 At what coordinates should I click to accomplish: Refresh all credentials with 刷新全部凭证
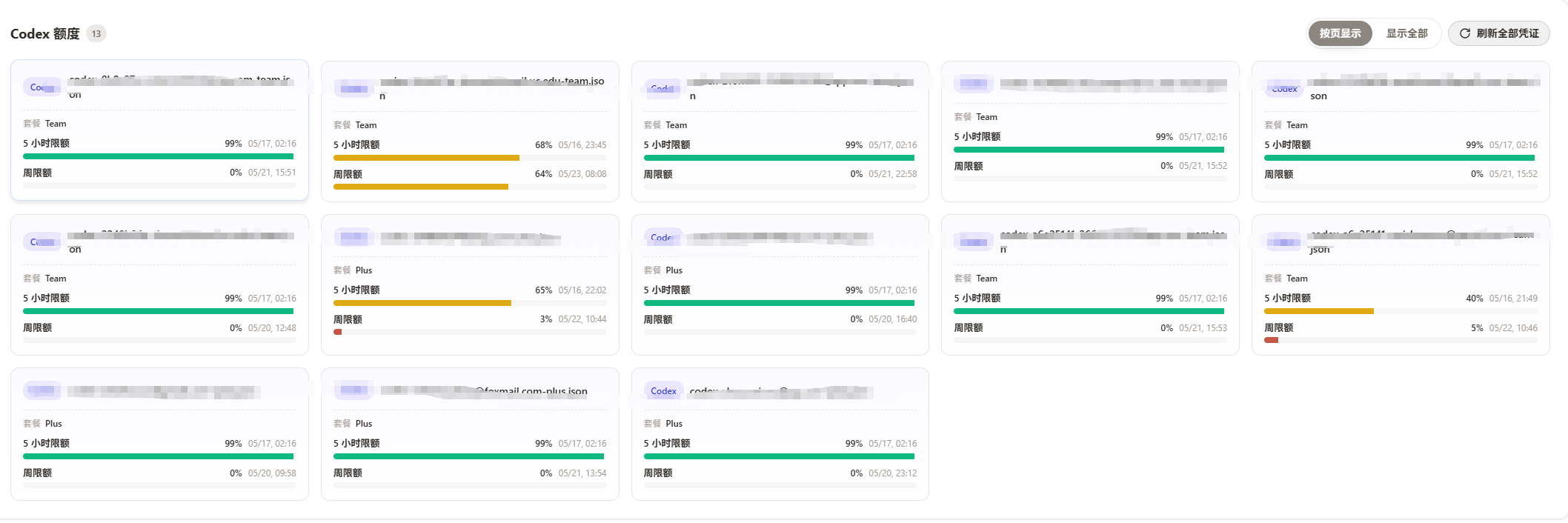pos(1498,33)
